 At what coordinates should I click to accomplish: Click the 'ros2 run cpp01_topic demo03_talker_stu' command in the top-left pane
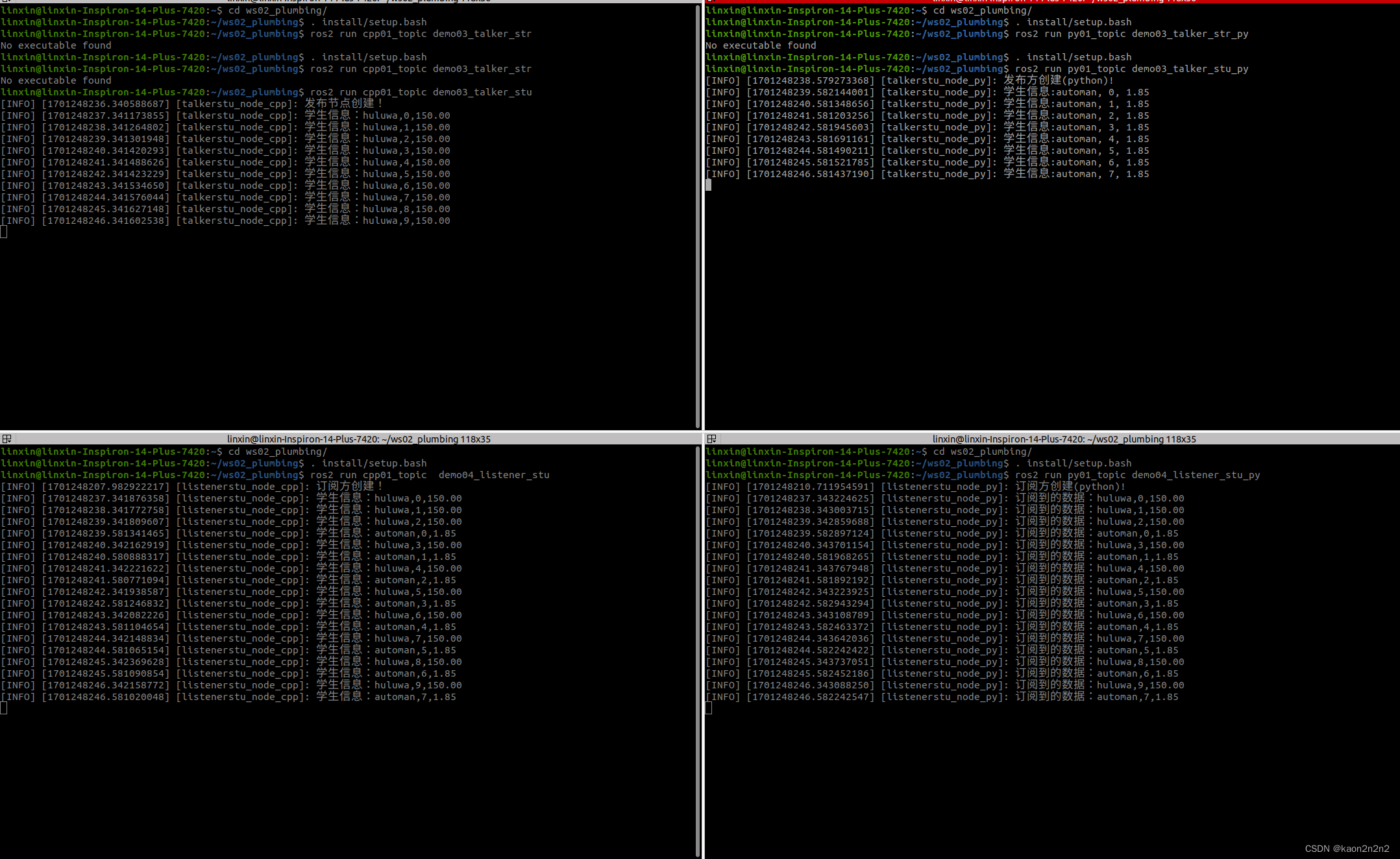pyautogui.click(x=421, y=92)
